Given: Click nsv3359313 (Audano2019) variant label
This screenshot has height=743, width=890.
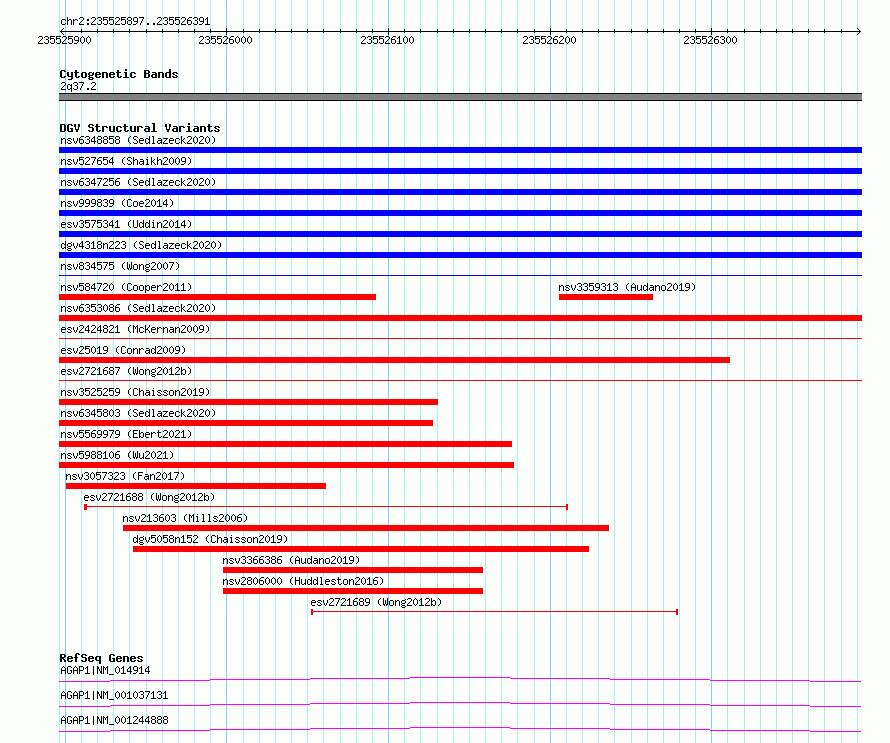Looking at the screenshot, I should 627,287.
